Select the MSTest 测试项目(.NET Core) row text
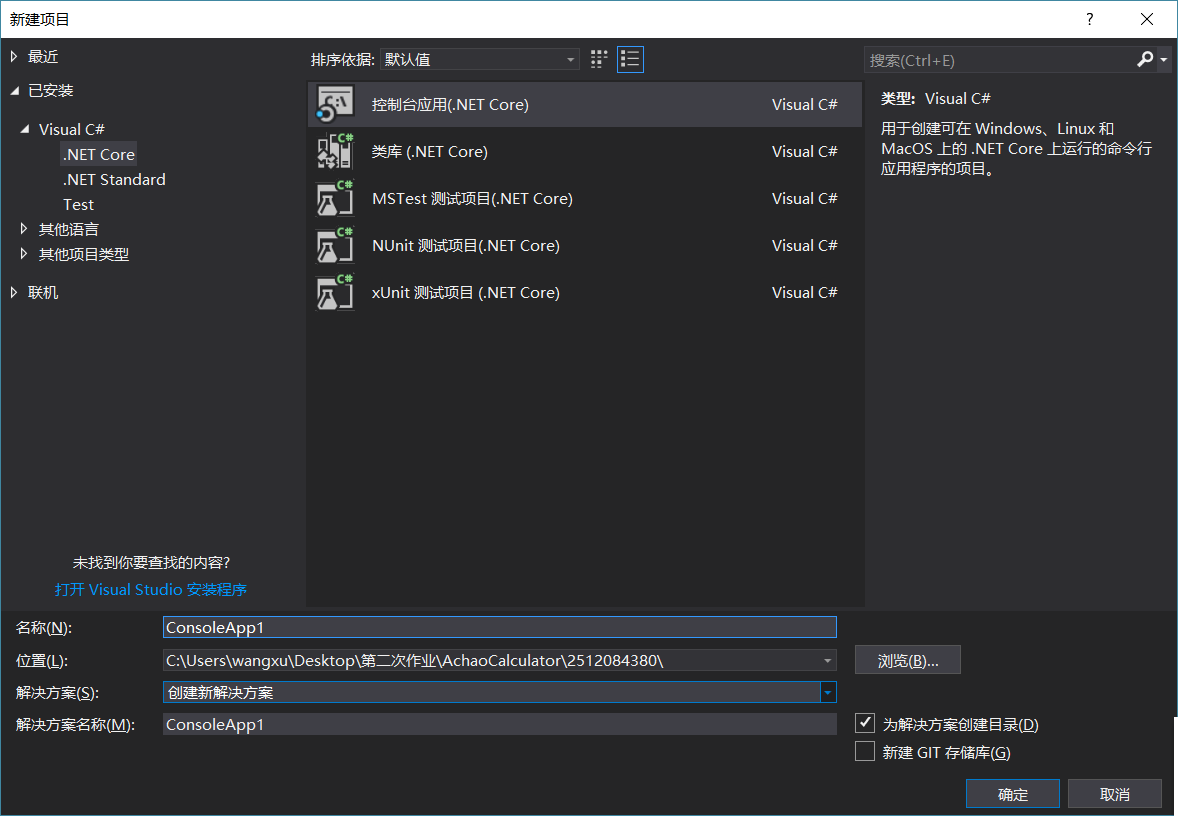Image resolution: width=1178 pixels, height=816 pixels. 473,198
